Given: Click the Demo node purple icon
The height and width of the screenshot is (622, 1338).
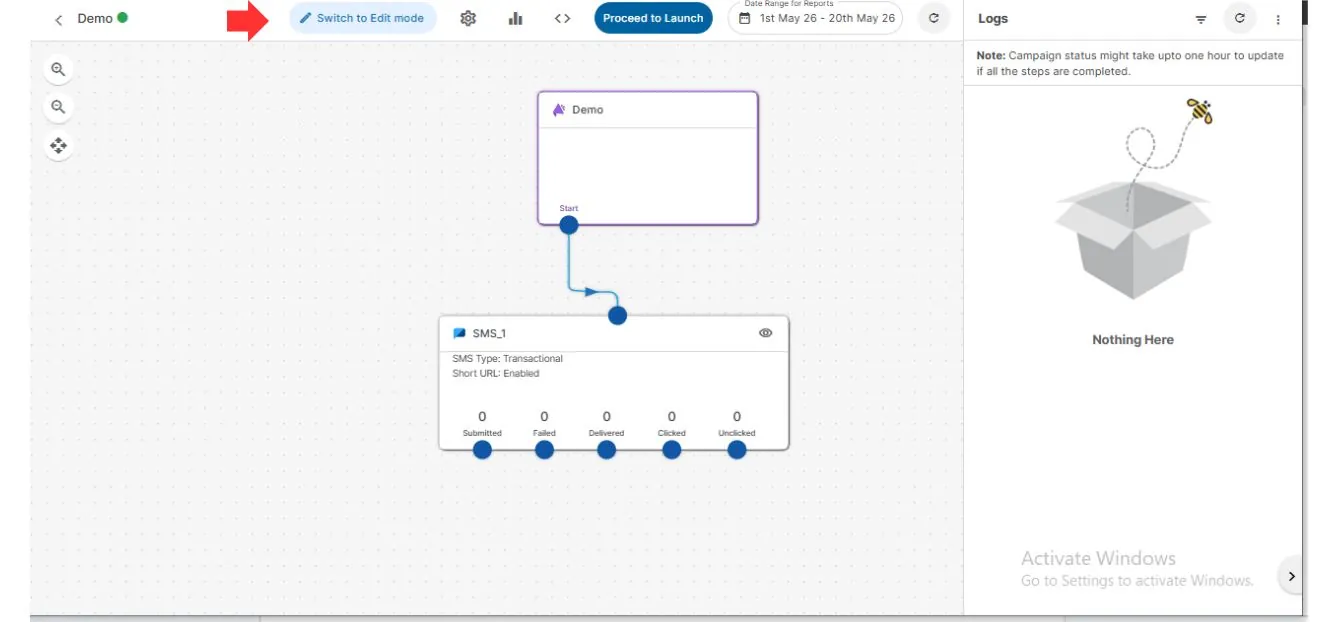Looking at the screenshot, I should 559,110.
